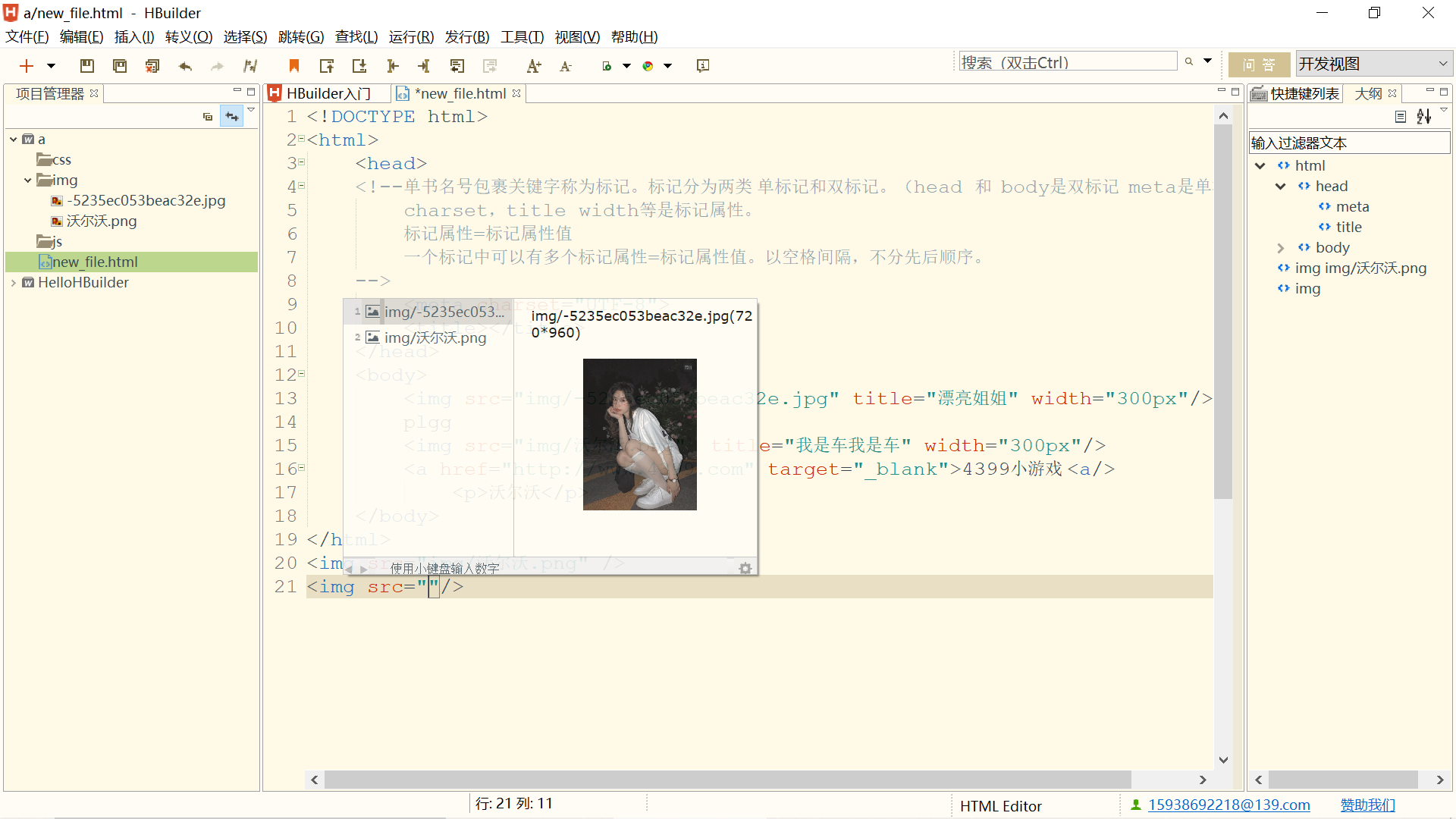
Task: Open the 运行(R) menu
Action: coord(411,36)
